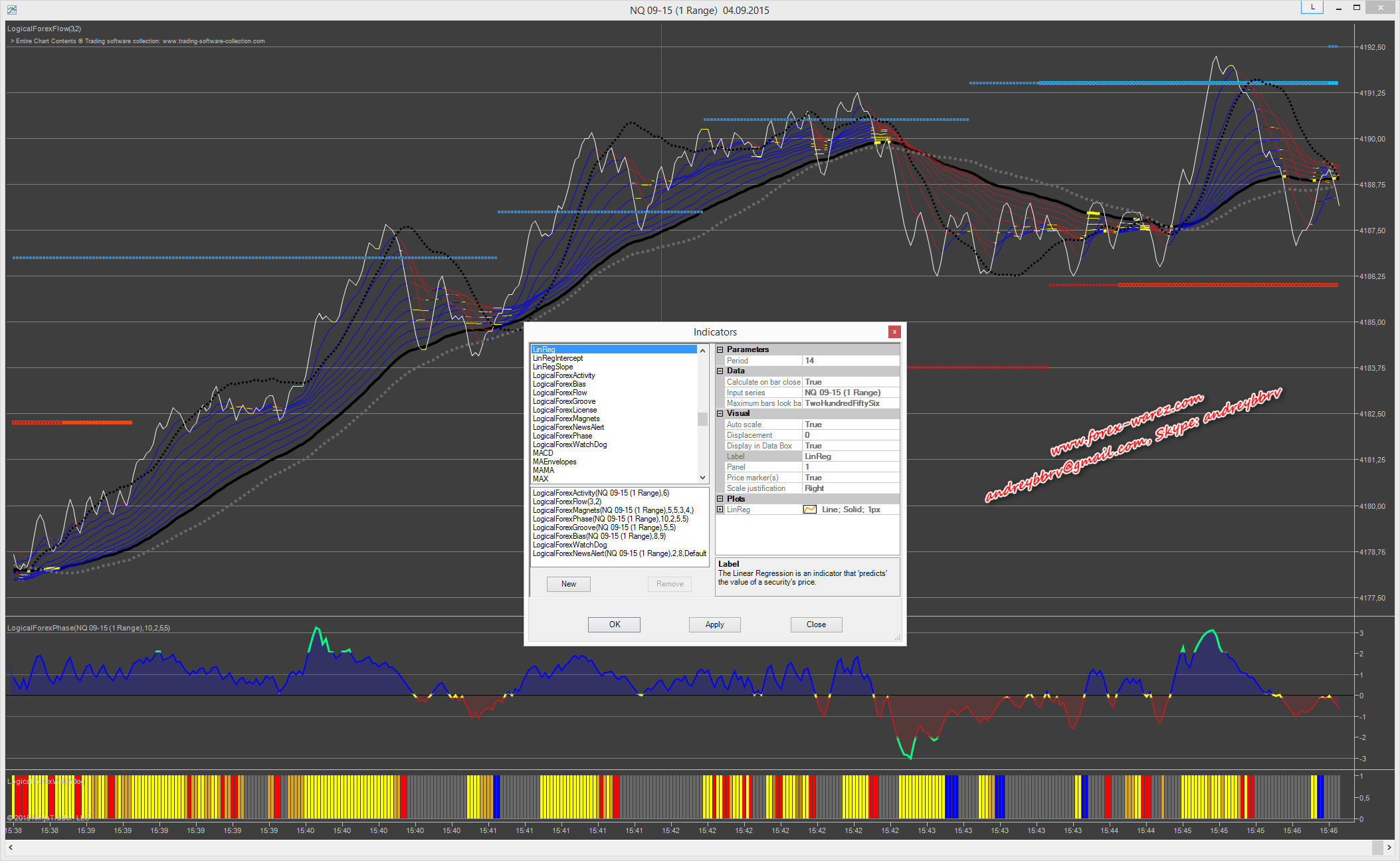The image size is (1400, 861).
Task: Select LogicalForexMagnets in available indicators list
Action: (566, 419)
